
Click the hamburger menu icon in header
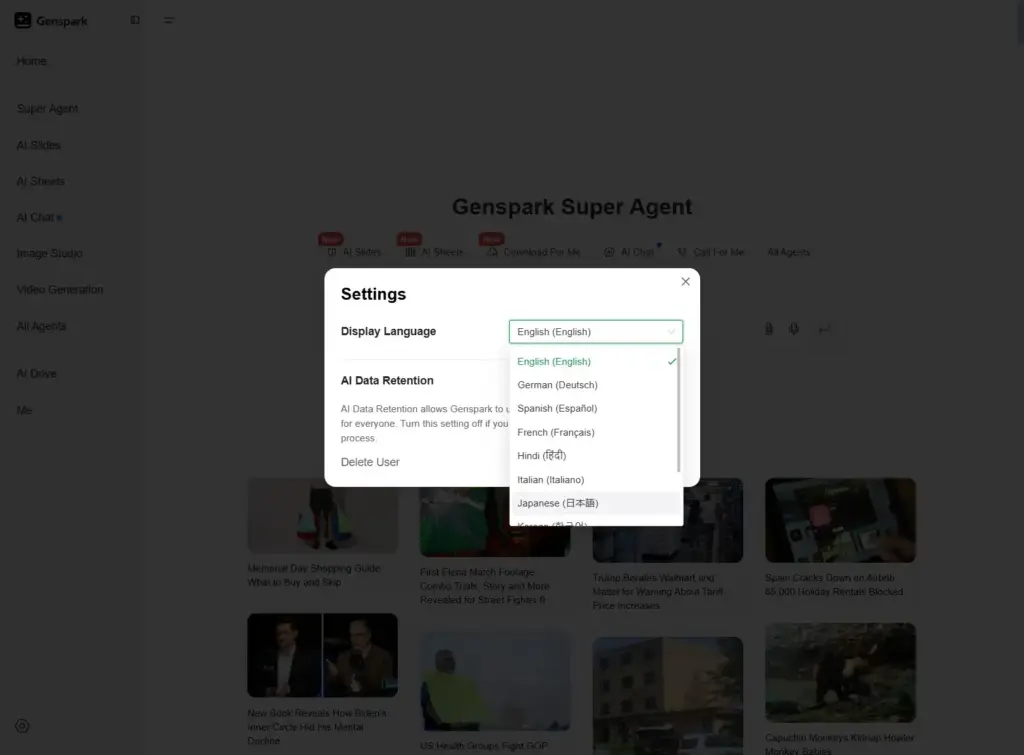click(x=169, y=20)
